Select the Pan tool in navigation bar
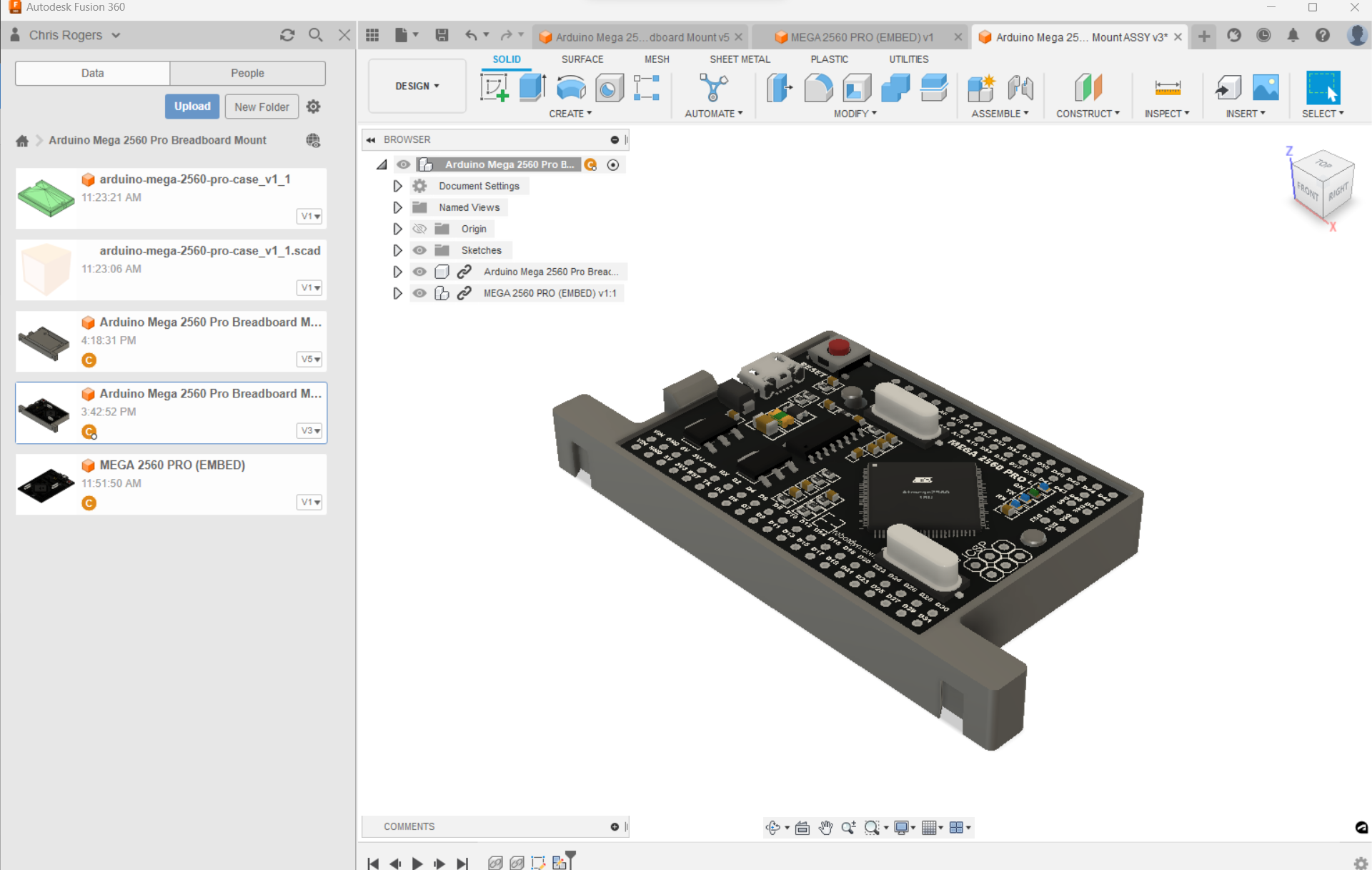The height and width of the screenshot is (870, 1372). [x=826, y=827]
